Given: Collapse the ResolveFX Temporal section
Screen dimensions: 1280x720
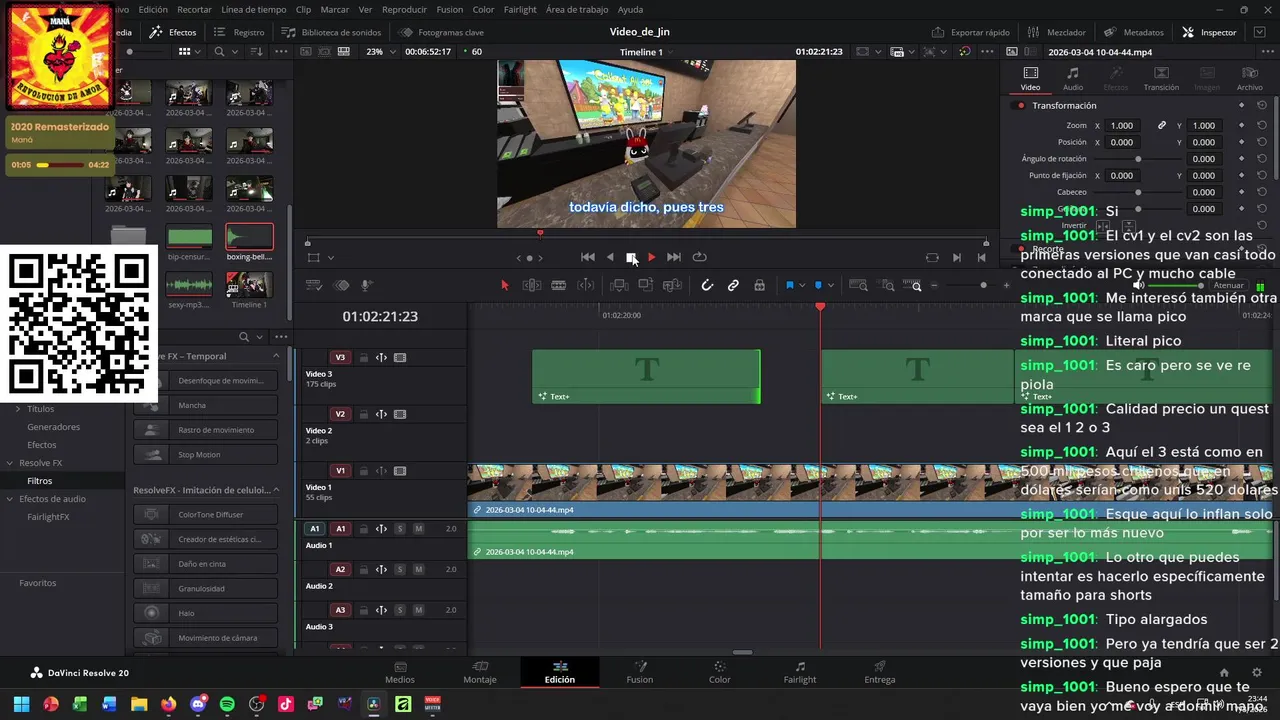Looking at the screenshot, I should click(276, 356).
